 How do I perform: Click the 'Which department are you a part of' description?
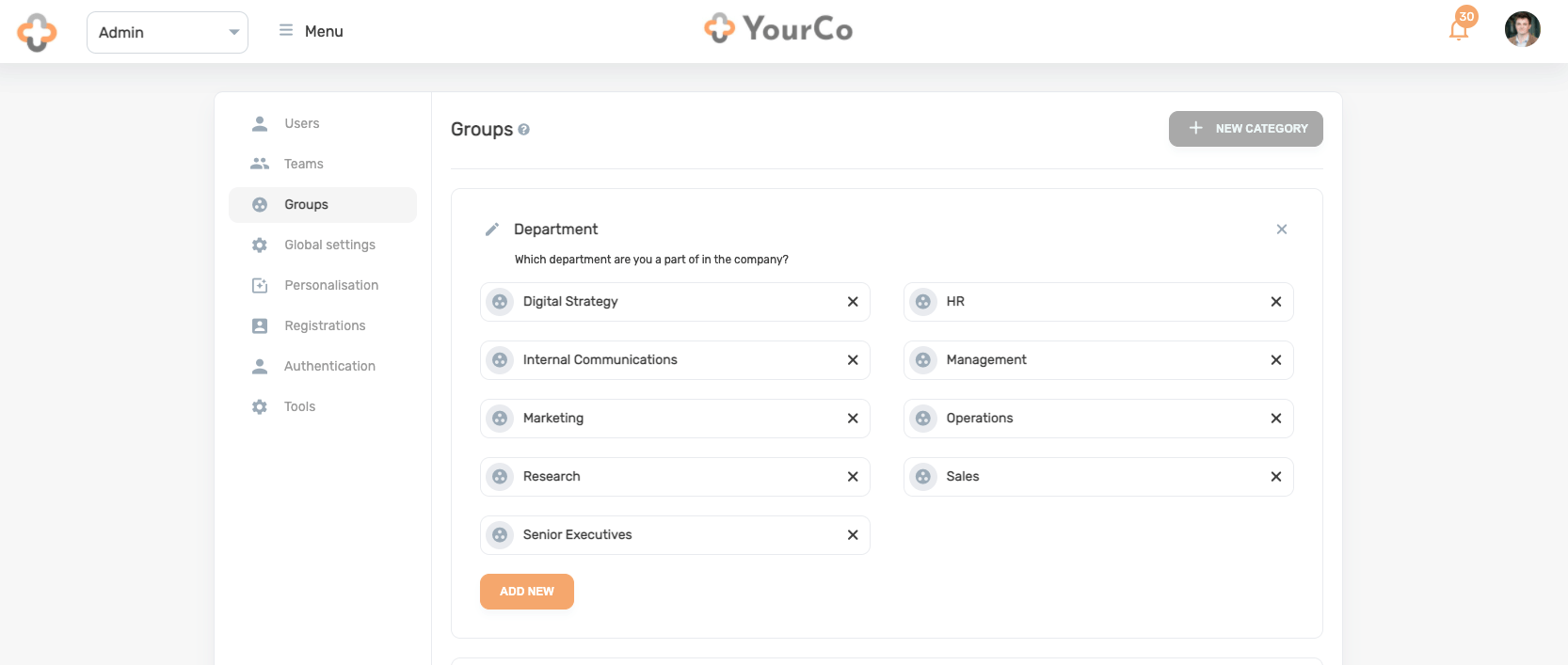(651, 260)
